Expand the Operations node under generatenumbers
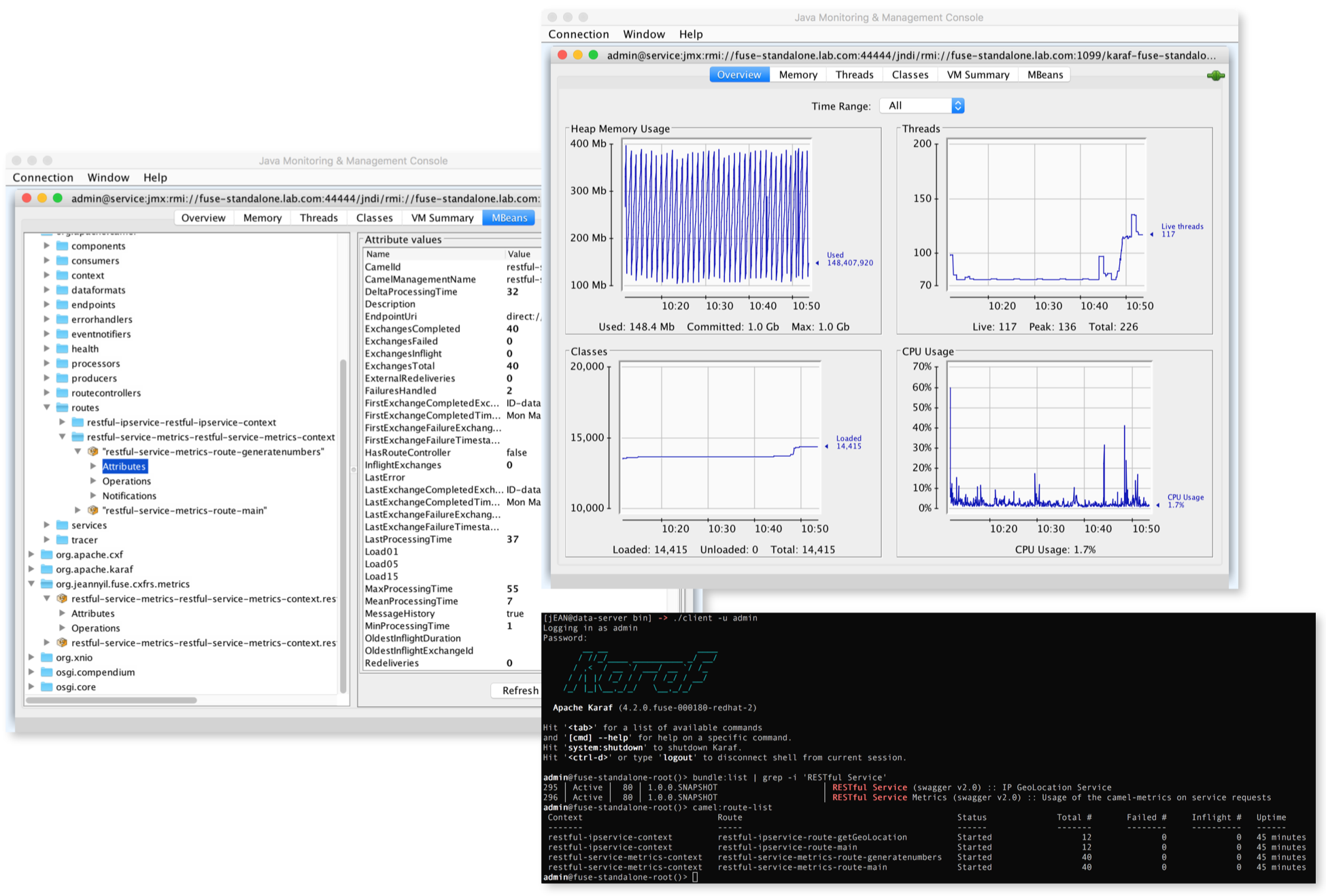The image size is (1326, 896). 93,481
